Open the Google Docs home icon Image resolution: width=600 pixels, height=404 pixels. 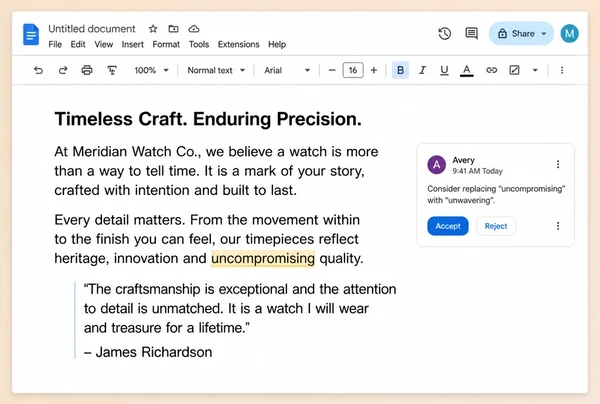31,34
